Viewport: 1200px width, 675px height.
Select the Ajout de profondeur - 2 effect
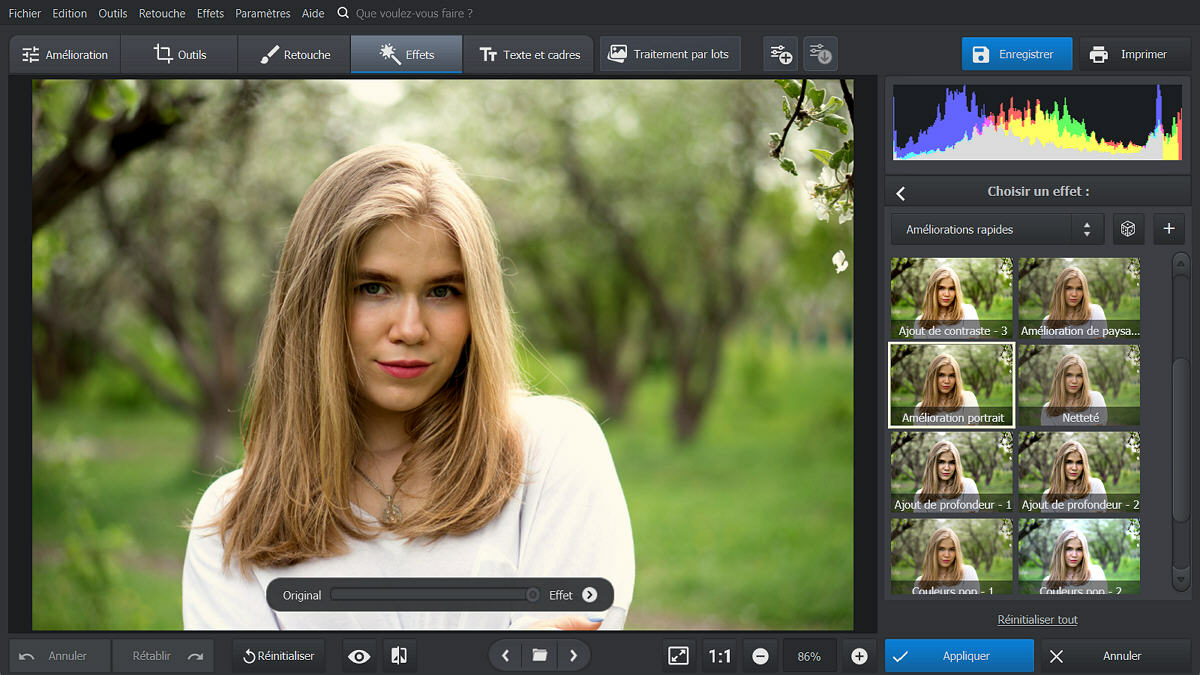coord(1079,472)
